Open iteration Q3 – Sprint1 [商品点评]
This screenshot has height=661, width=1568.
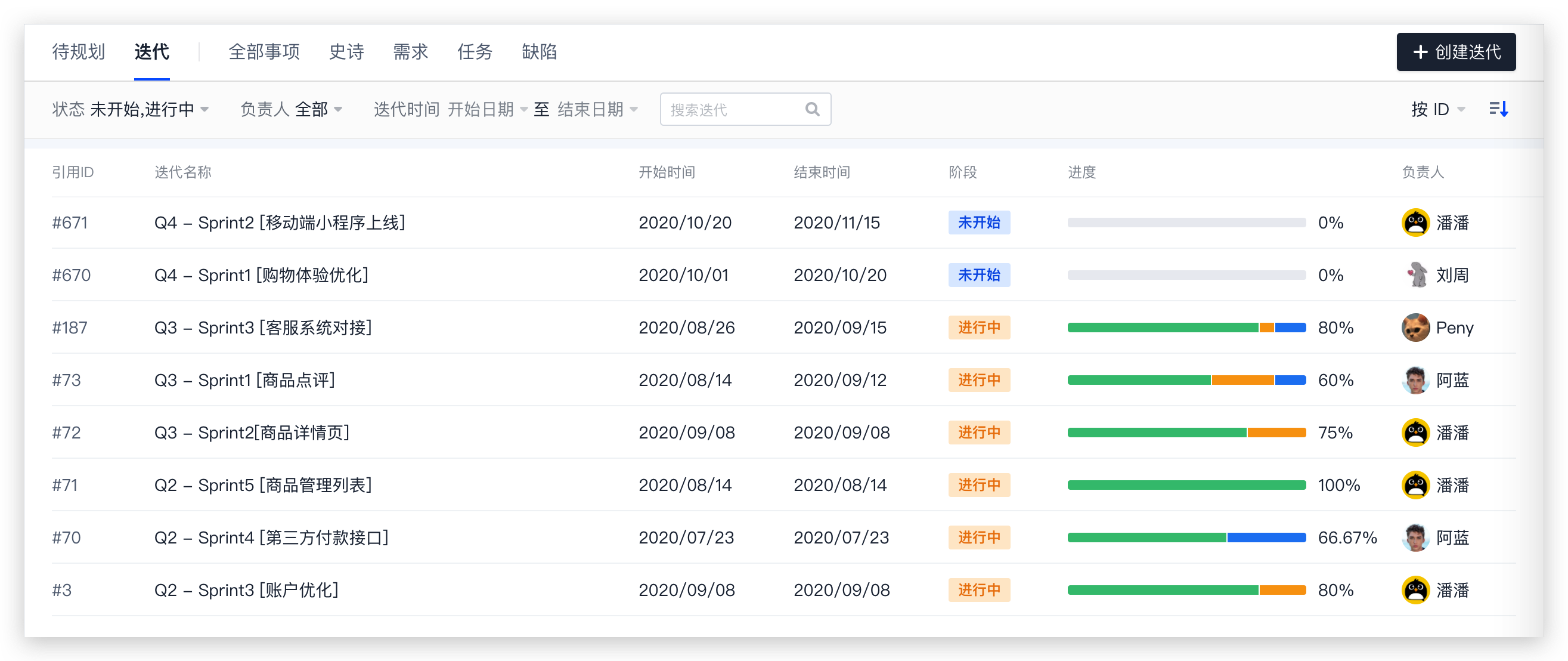[244, 380]
